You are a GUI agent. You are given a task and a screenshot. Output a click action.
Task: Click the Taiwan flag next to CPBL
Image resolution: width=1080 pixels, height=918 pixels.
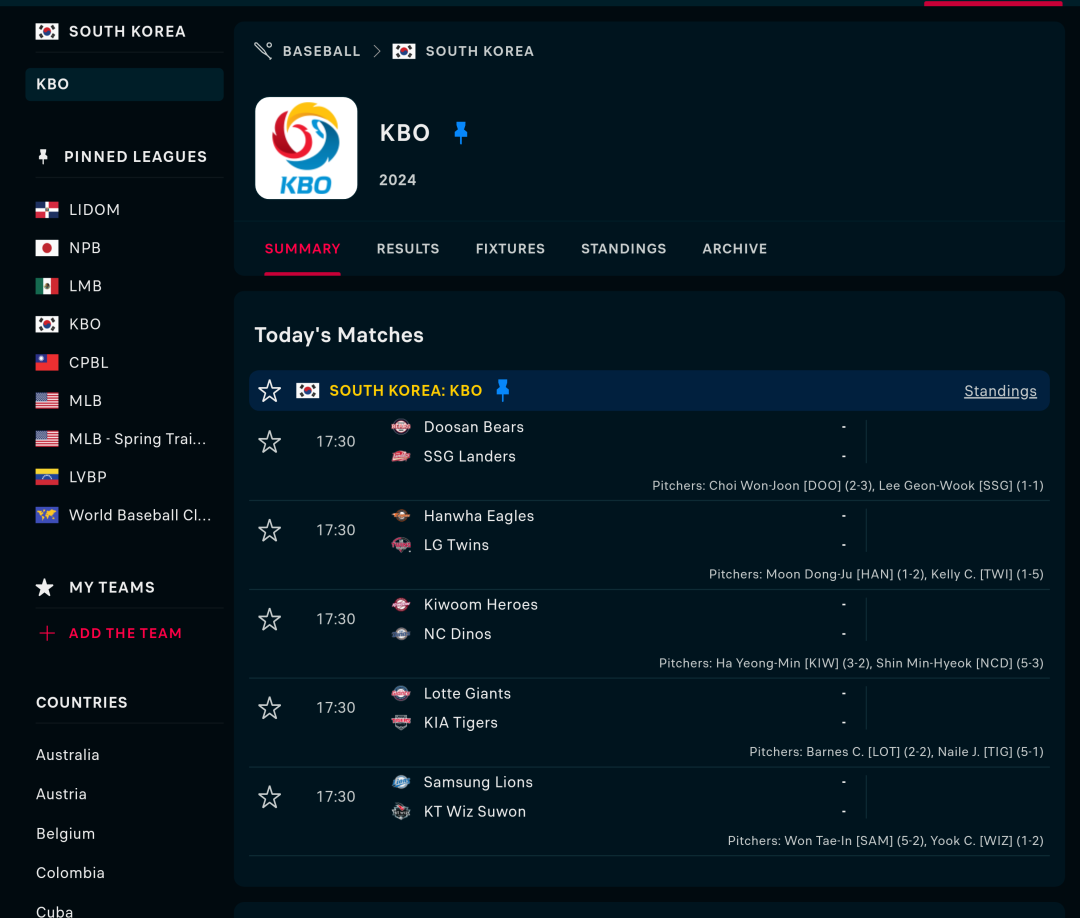point(47,362)
